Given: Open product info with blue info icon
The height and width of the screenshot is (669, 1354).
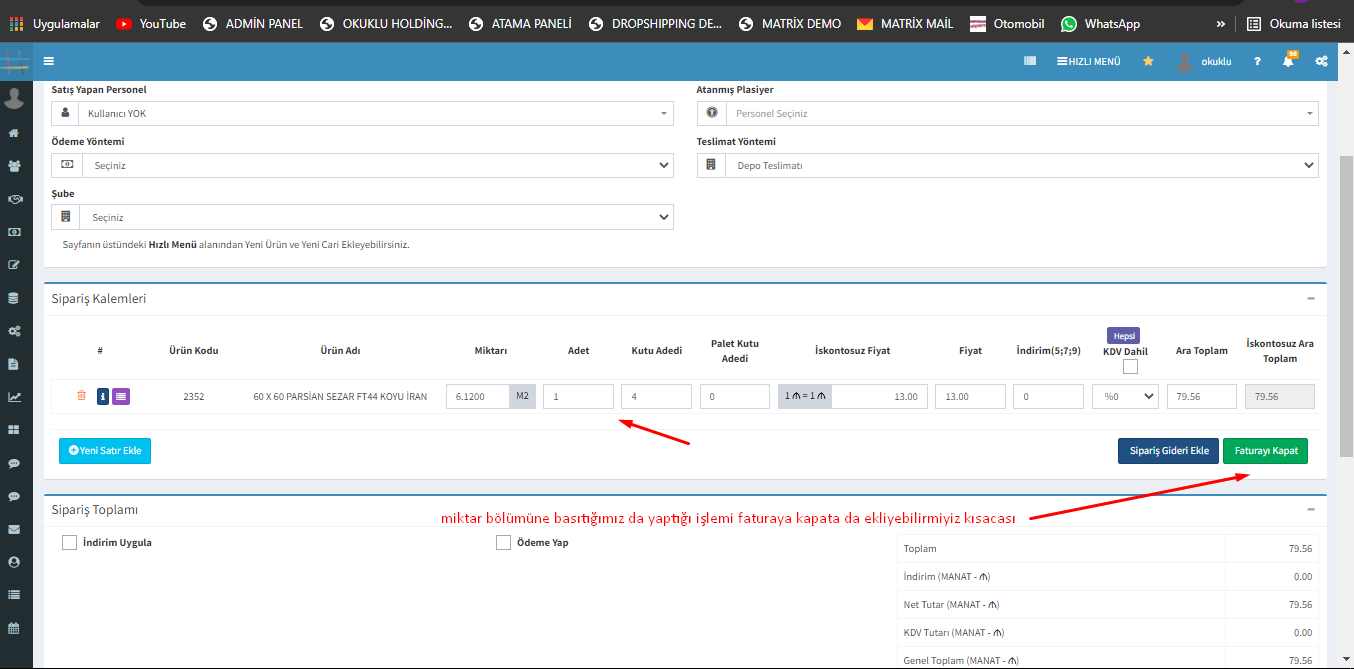Looking at the screenshot, I should pos(102,397).
